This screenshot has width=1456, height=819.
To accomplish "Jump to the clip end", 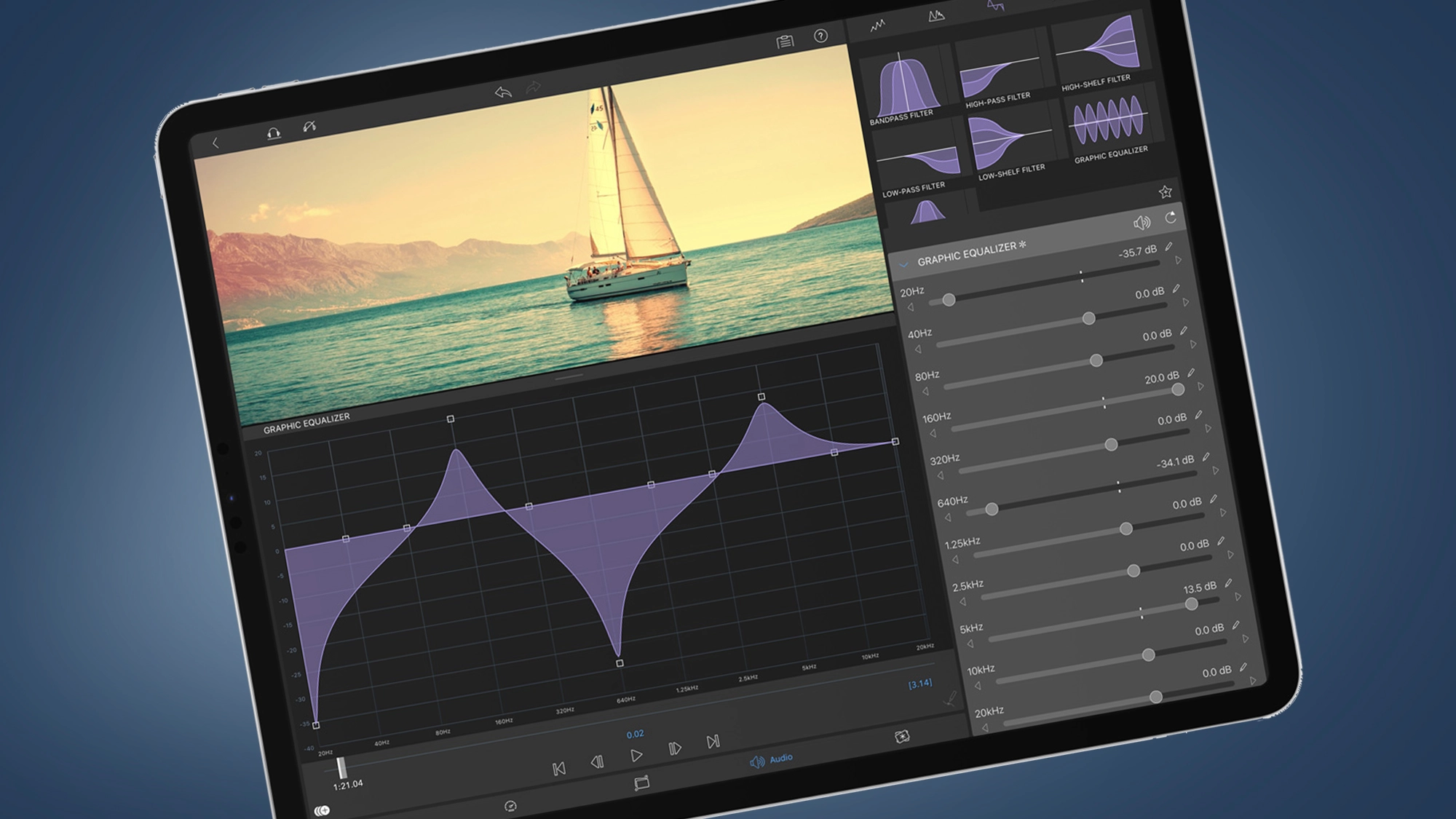I will pyautogui.click(x=713, y=742).
